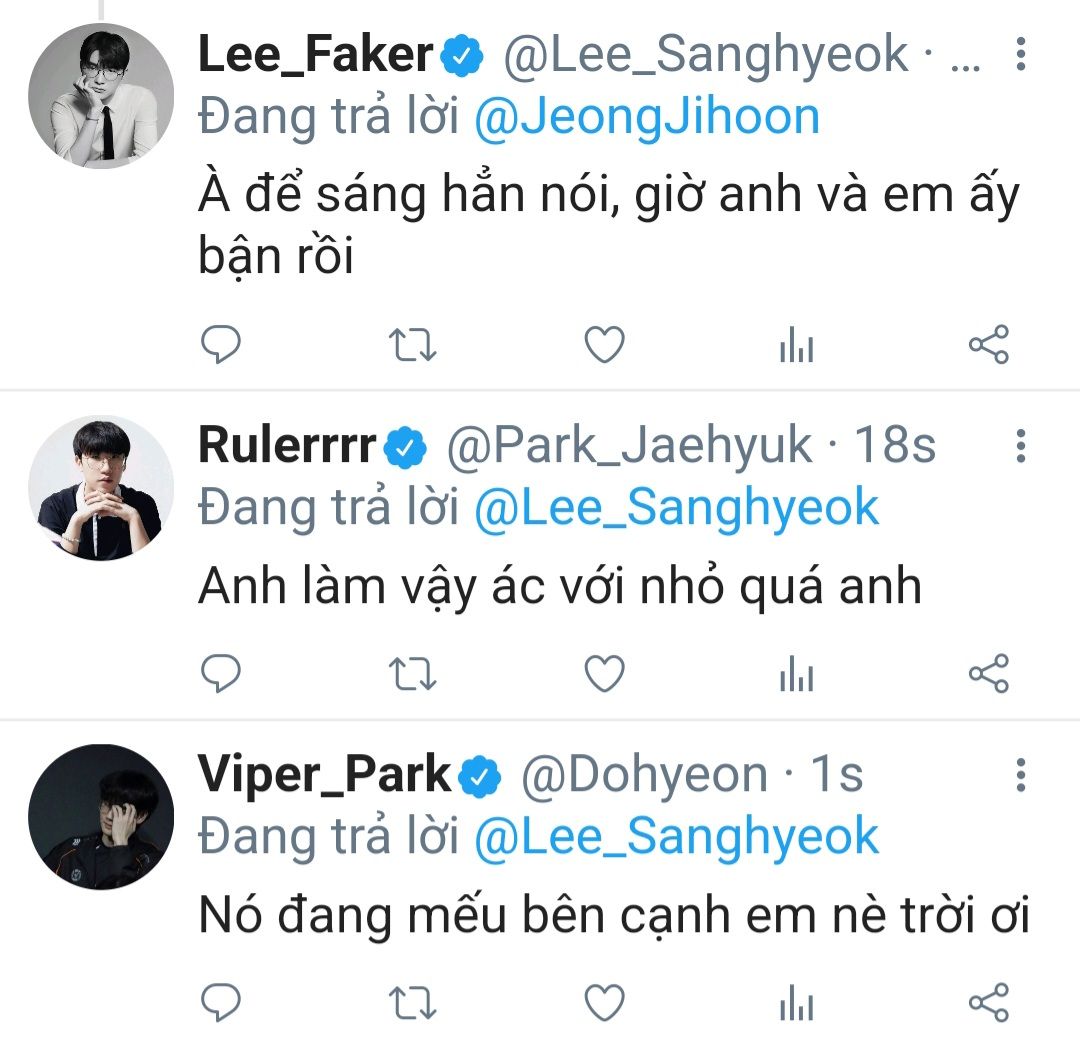
Task: Open more options for Rulerrrr's tweet
Action: (x=1020, y=446)
